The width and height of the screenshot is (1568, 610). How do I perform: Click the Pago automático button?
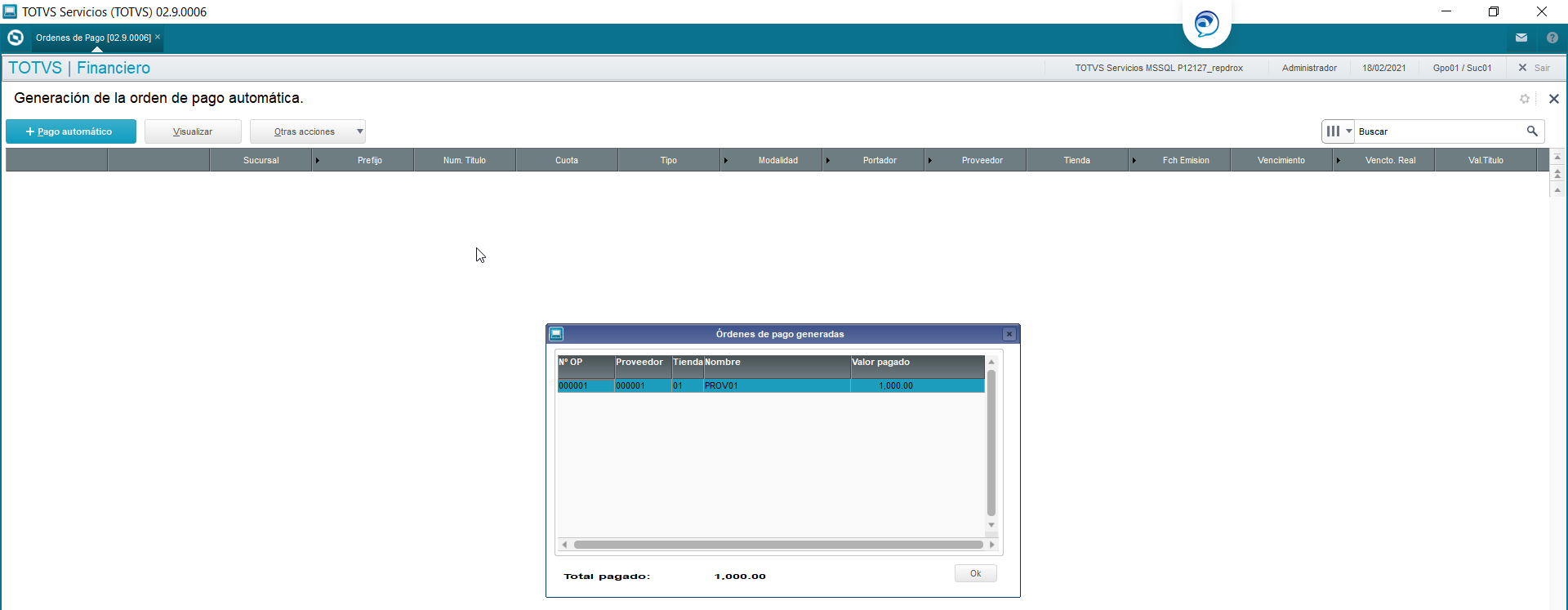(71, 131)
